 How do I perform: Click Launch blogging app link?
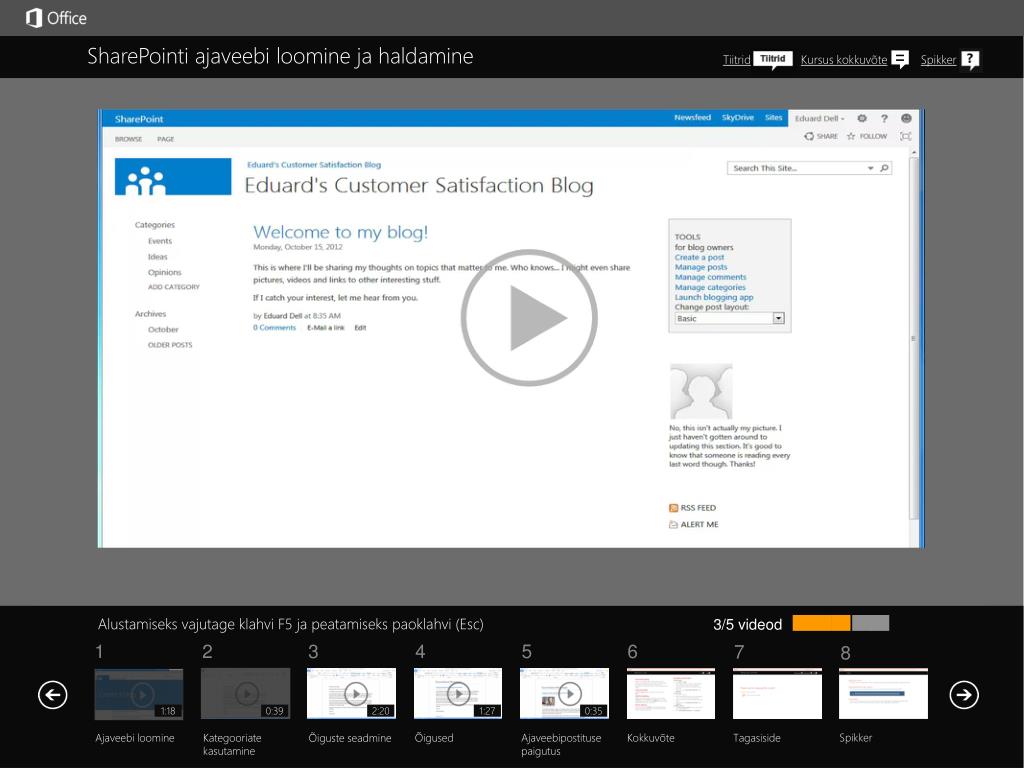[x=714, y=297]
